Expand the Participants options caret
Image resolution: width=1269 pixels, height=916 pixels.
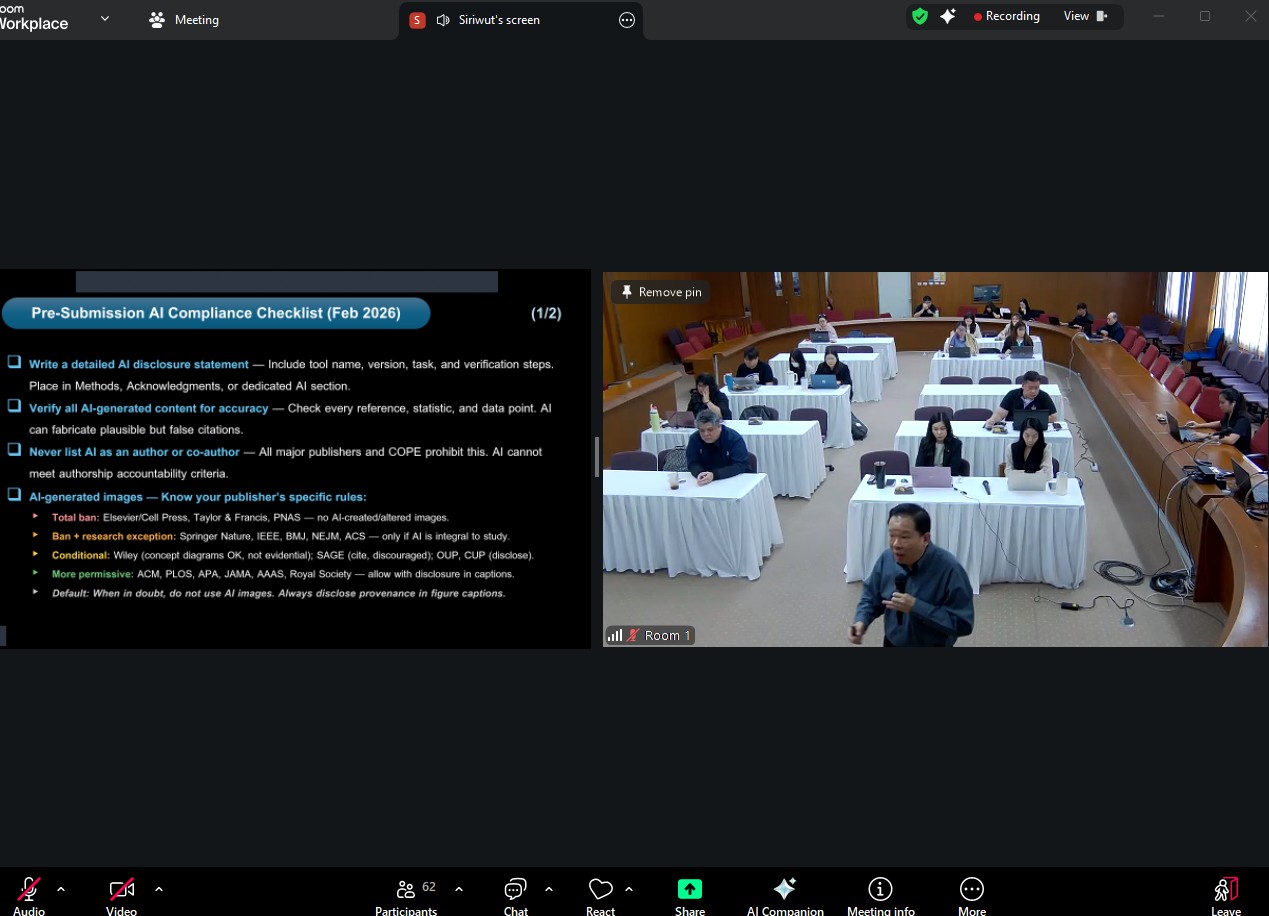(459, 889)
